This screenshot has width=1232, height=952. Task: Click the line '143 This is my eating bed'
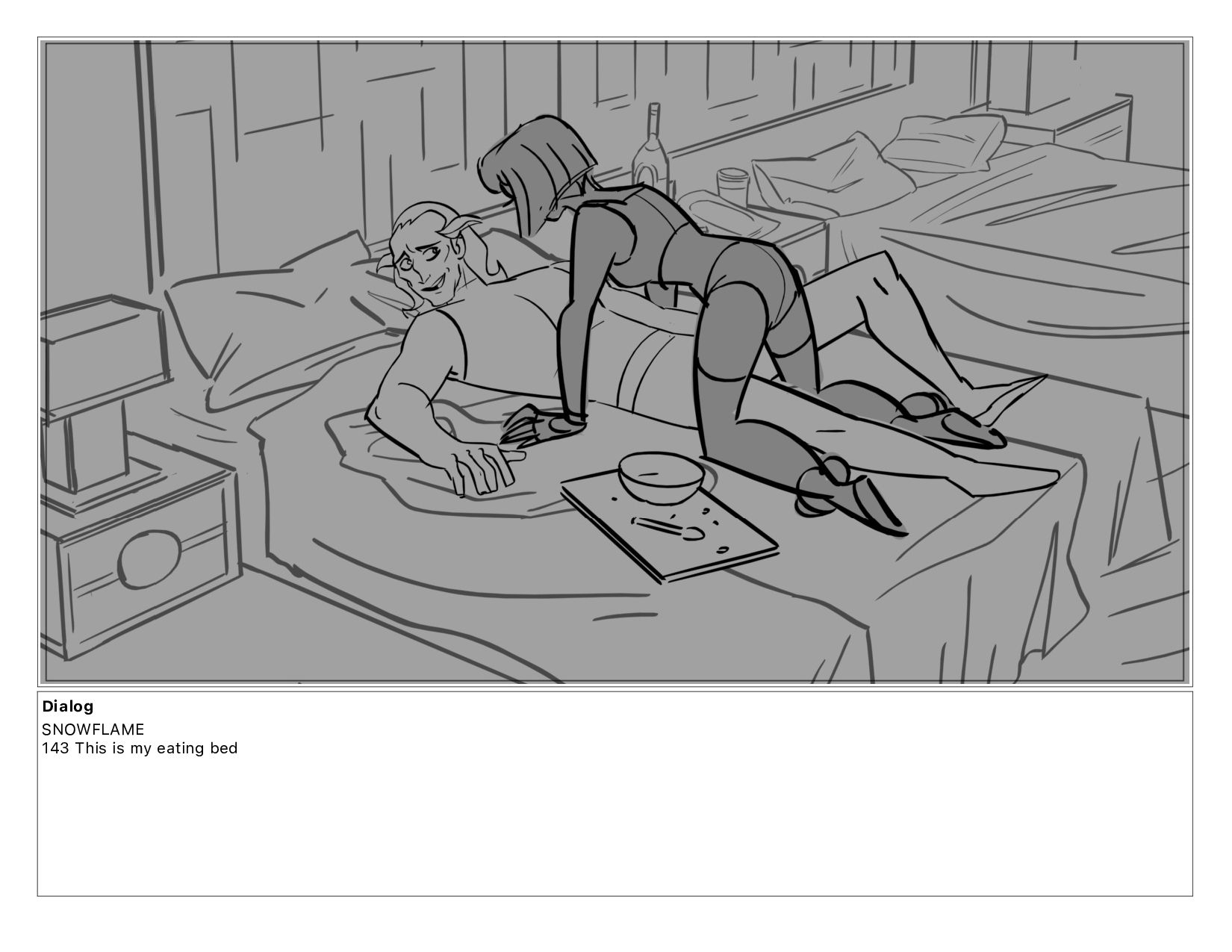(x=140, y=748)
